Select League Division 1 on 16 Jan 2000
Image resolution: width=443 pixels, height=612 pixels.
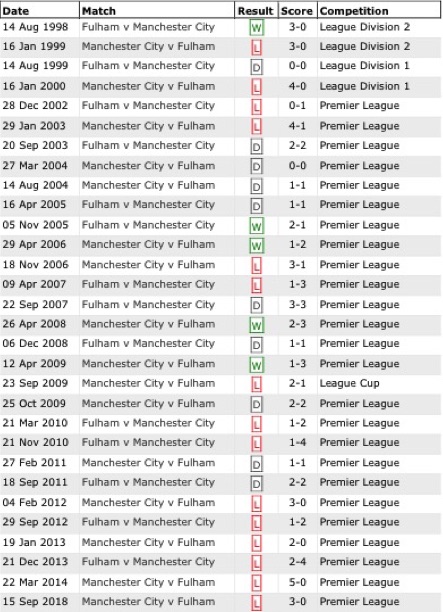365,86
